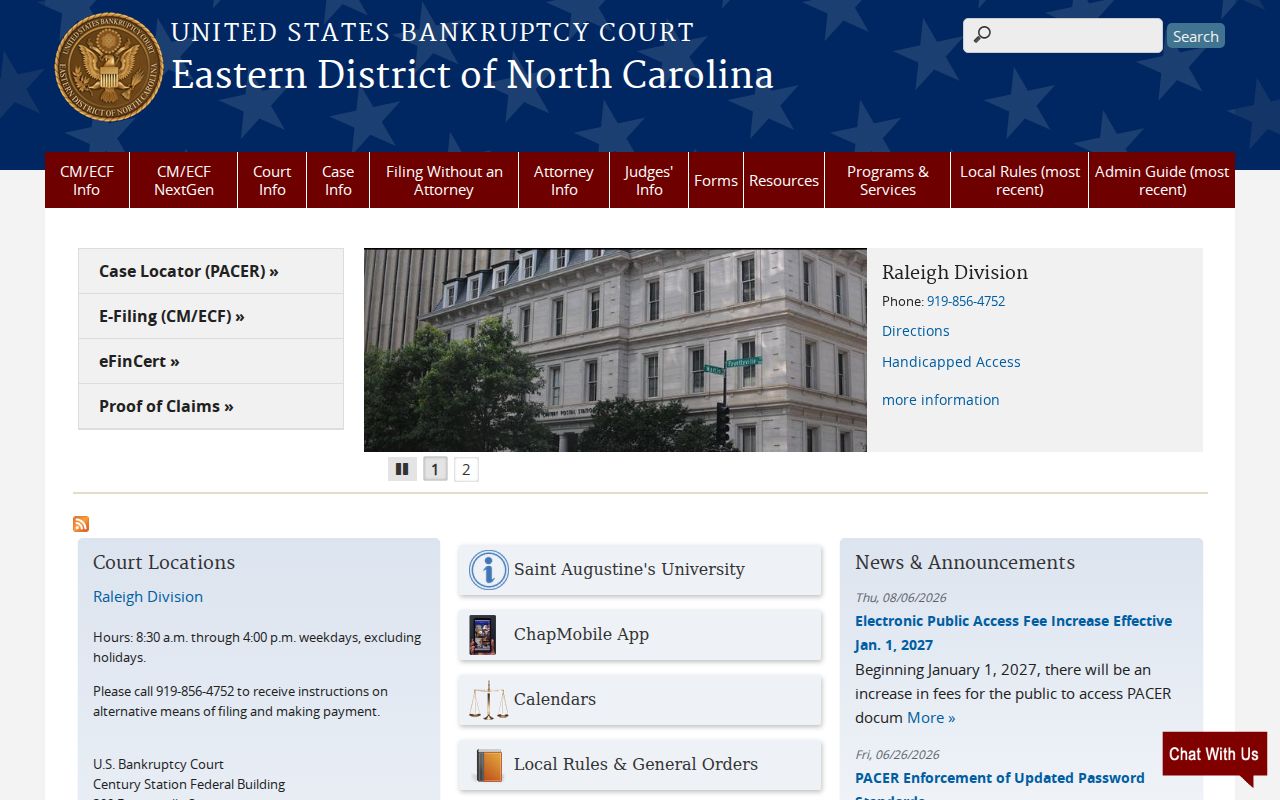Open the Resources menu

point(784,180)
